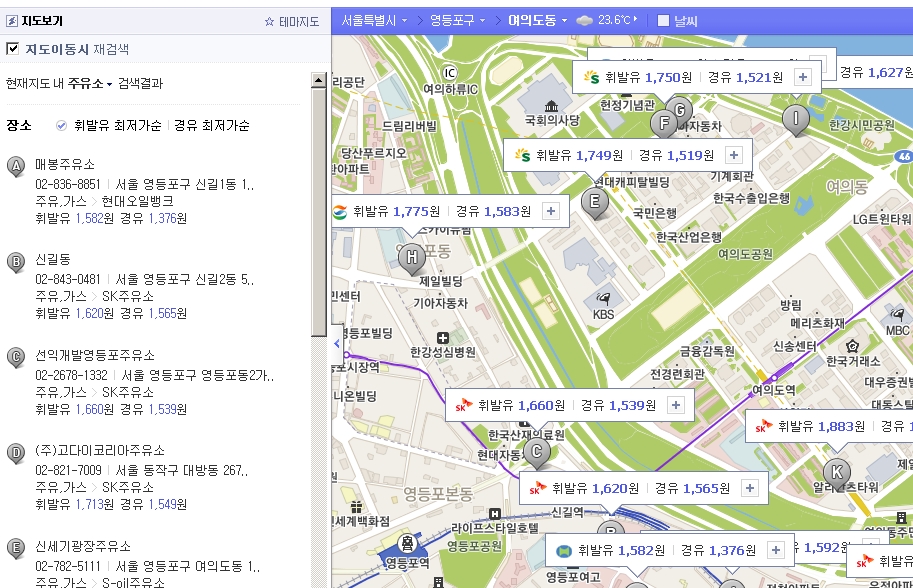Click the S-oil logo on 1,750원 popup
The width and height of the screenshot is (913, 588).
tap(592, 77)
